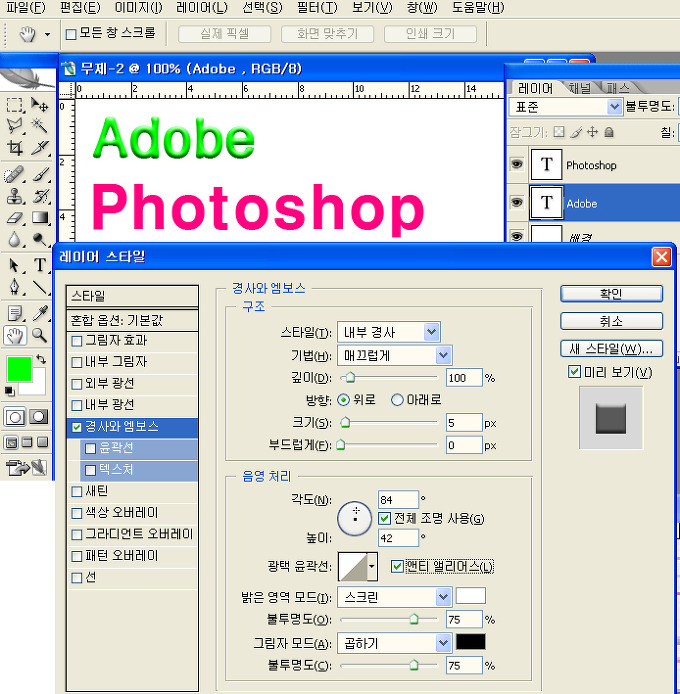Switch to 패스 (Paths) tab

pyautogui.click(x=618, y=88)
